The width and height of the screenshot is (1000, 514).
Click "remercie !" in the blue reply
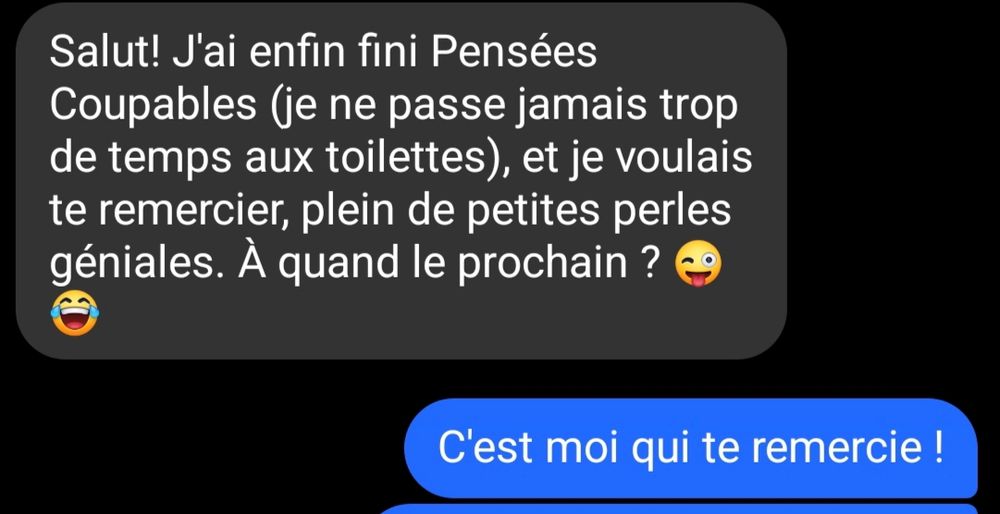[x=848, y=448]
